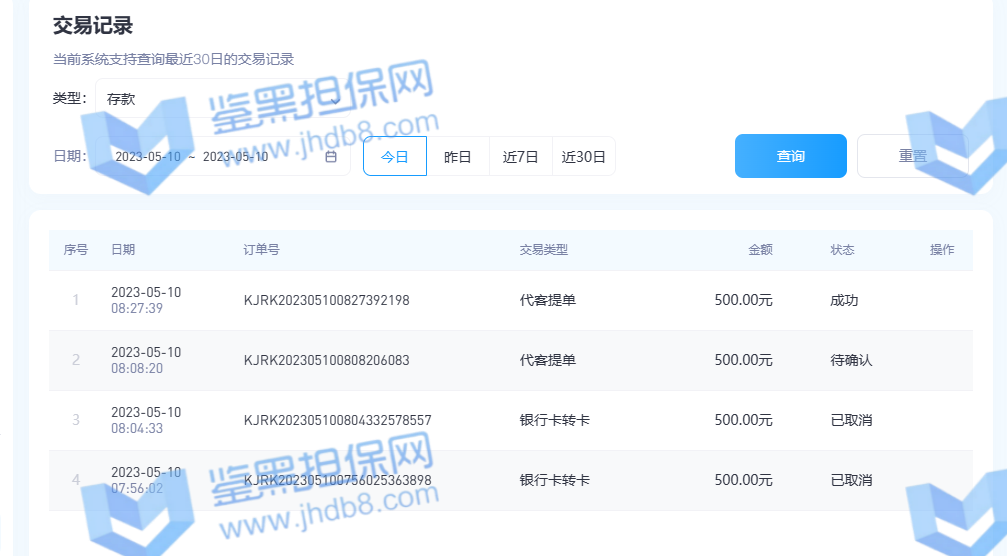Select the 今日 date filter
Screen dimensions: 1007x556
[x=395, y=157]
